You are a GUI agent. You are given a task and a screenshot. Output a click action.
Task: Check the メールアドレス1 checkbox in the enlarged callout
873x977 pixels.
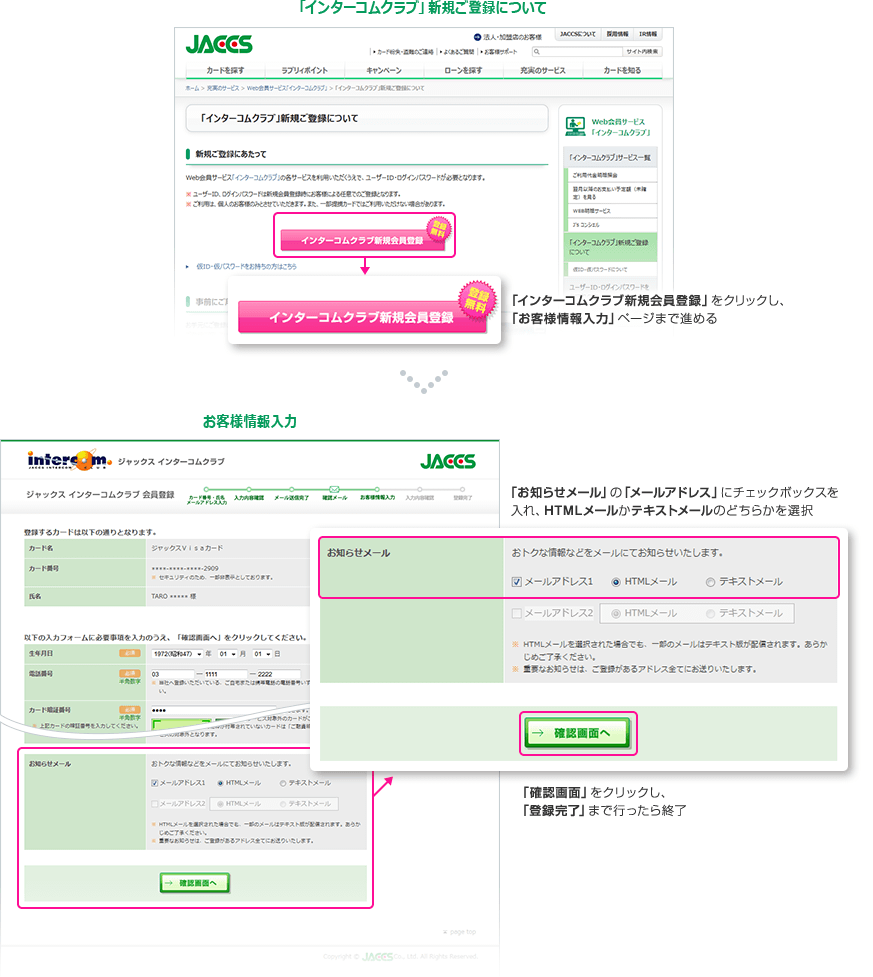pyautogui.click(x=517, y=582)
